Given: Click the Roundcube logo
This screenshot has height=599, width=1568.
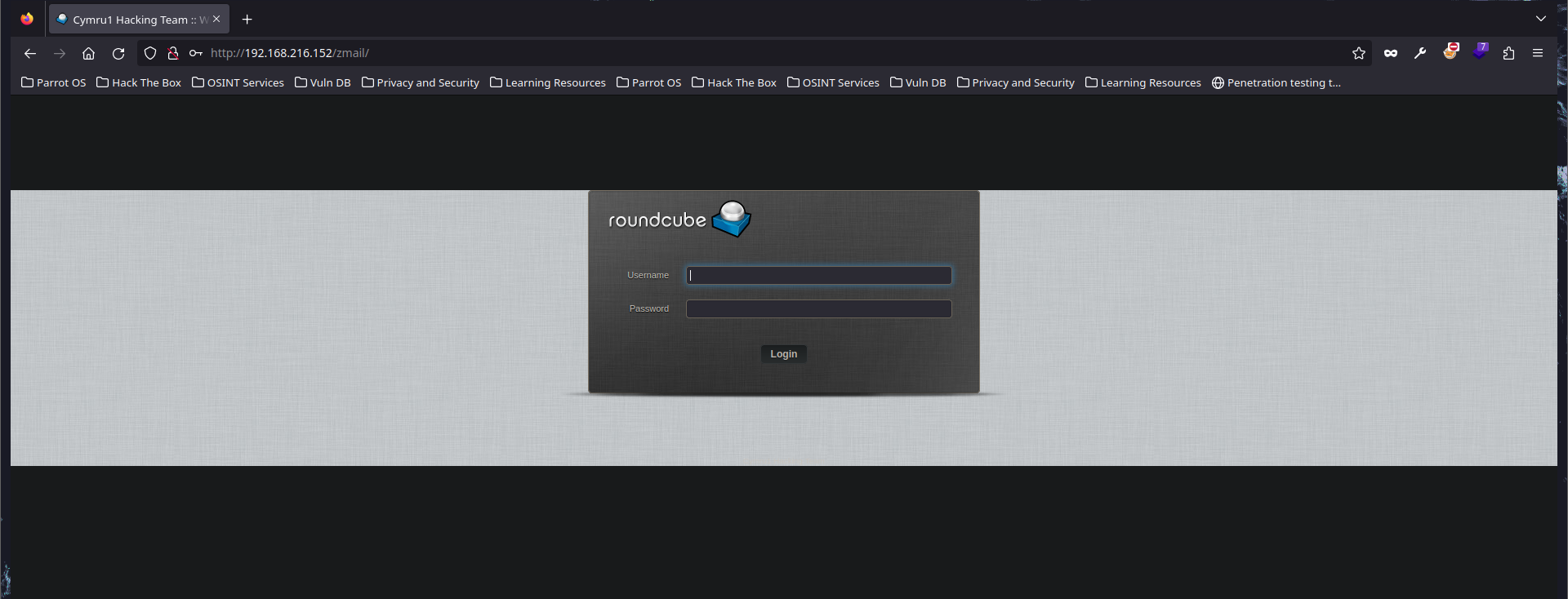Looking at the screenshot, I should [x=679, y=220].
